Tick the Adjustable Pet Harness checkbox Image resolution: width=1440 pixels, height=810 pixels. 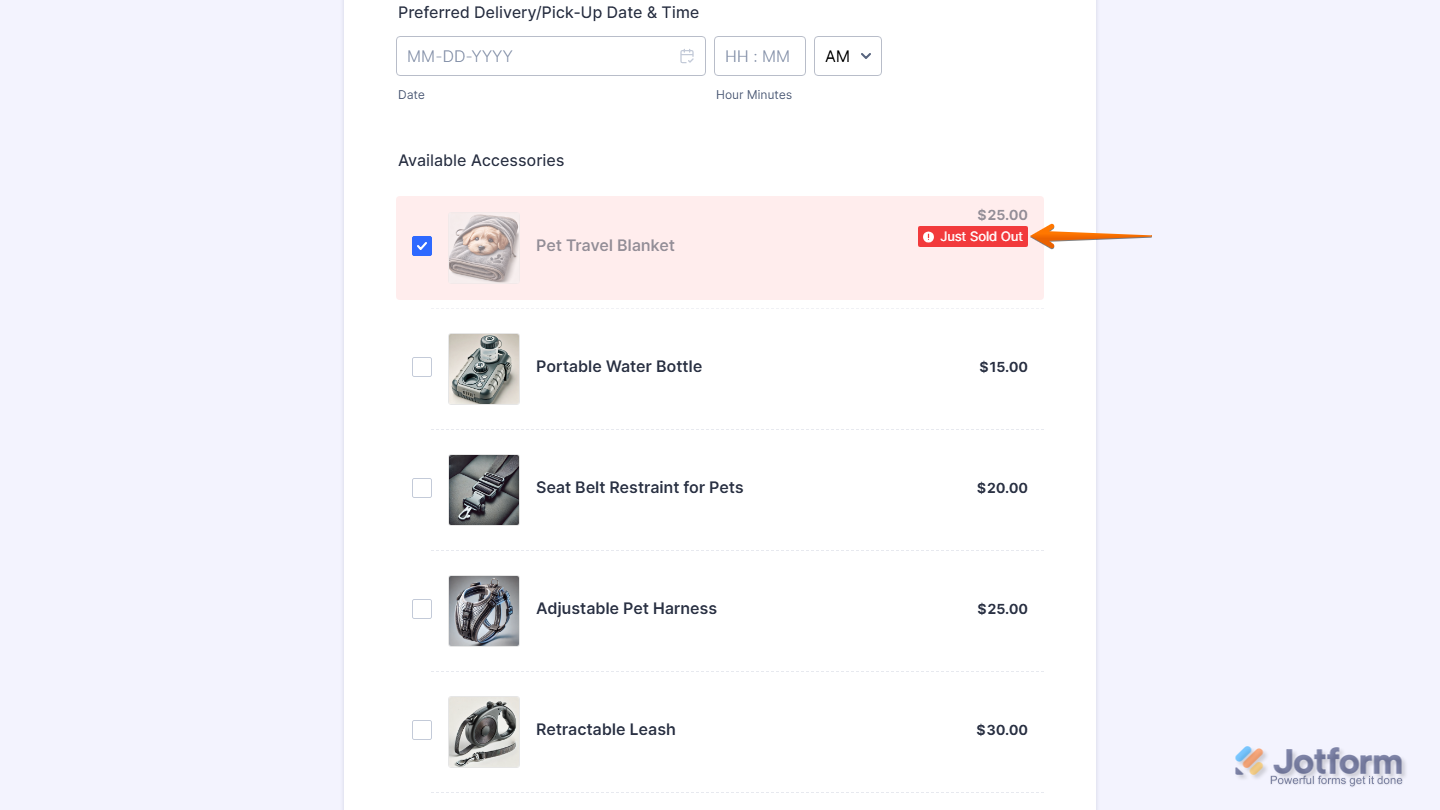422,609
